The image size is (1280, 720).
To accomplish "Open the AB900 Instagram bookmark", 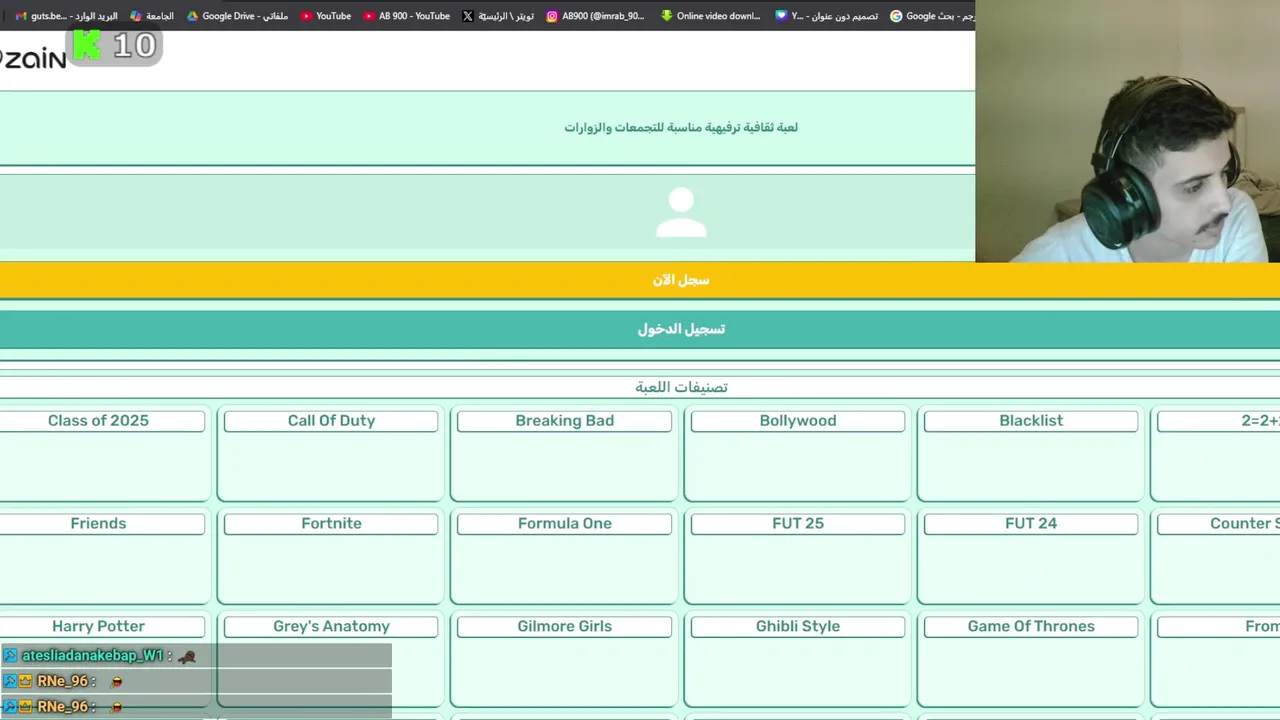I will [595, 16].
